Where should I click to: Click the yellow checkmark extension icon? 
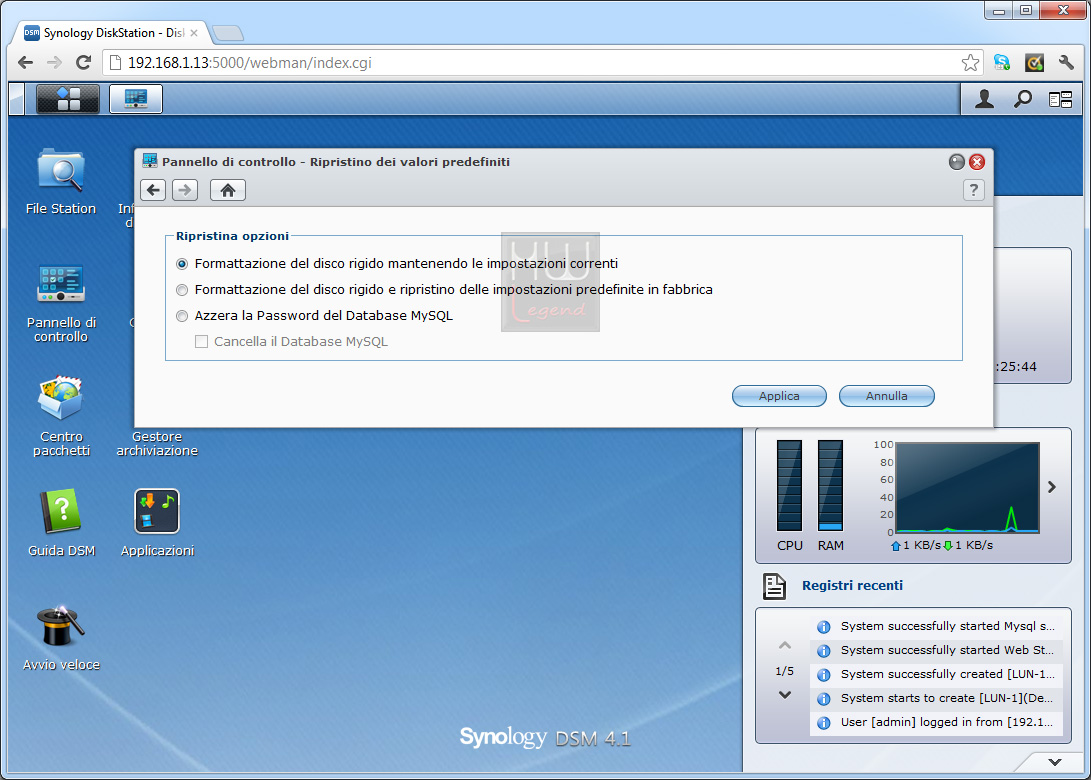pos(1035,63)
